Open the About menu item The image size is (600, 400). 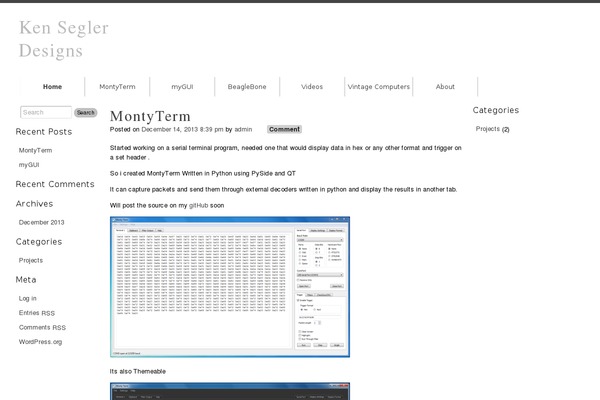[445, 87]
